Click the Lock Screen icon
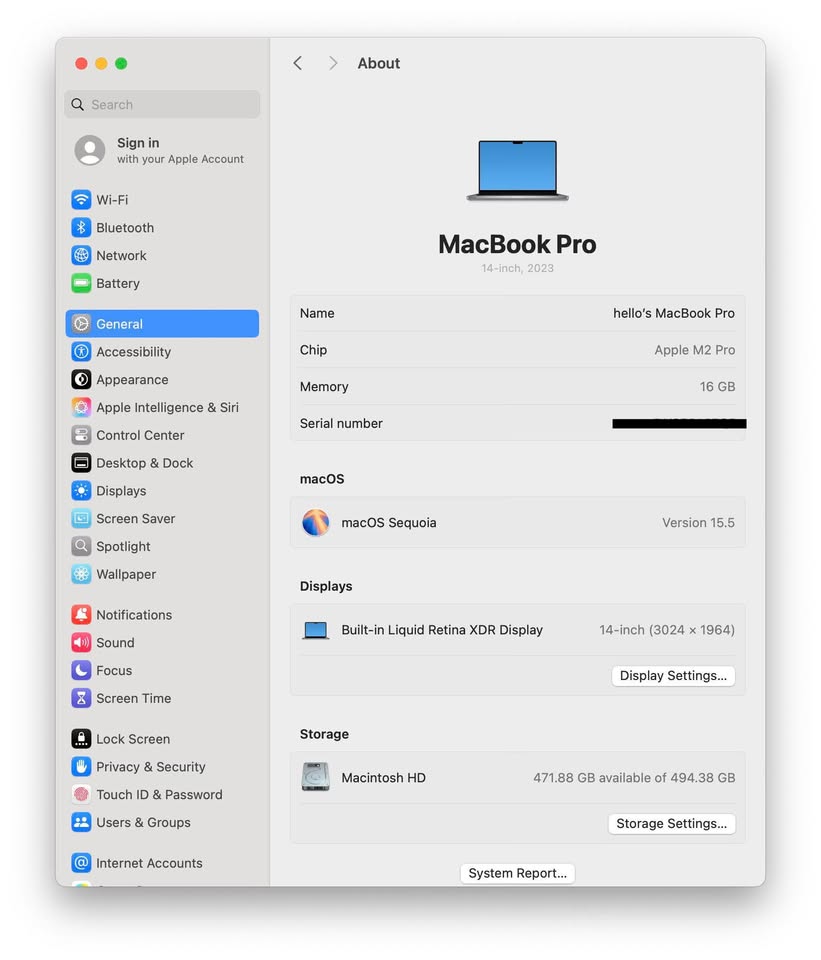This screenshot has height=960, width=821. click(81, 739)
